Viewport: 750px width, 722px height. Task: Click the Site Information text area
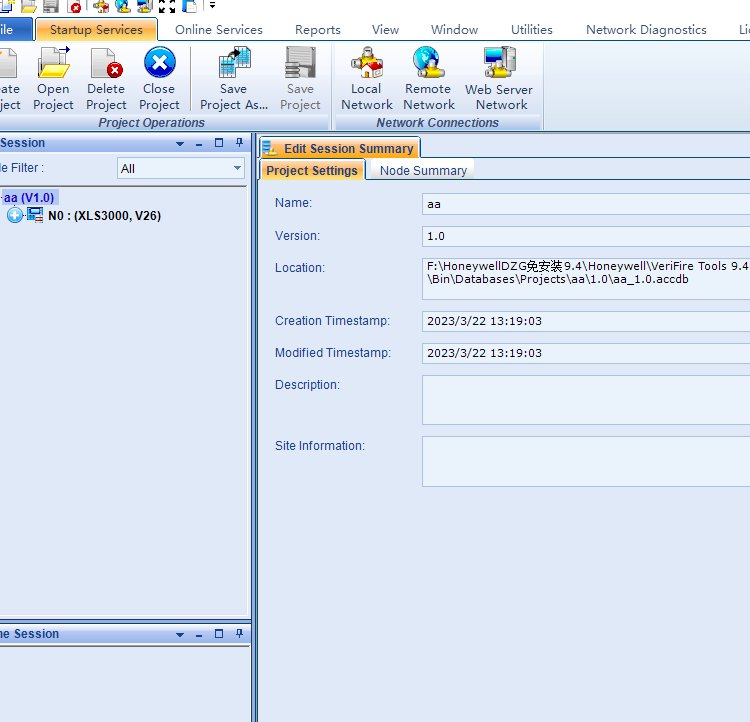(585, 461)
